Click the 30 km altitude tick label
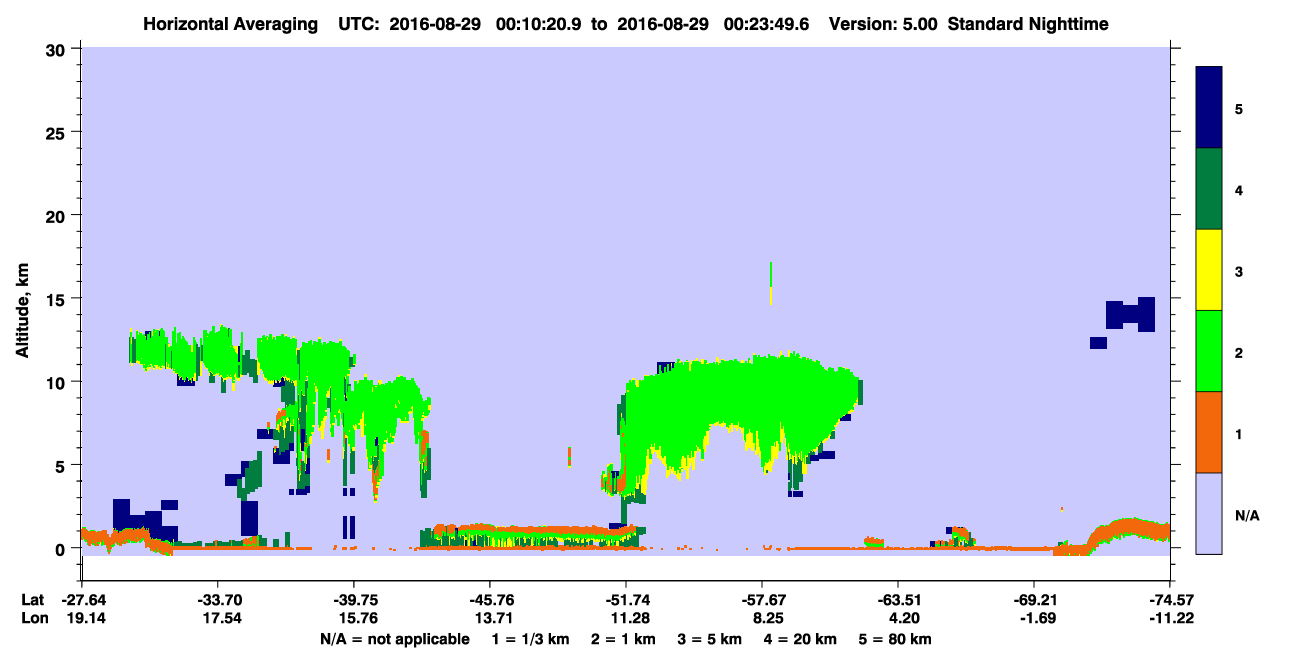This screenshot has width=1300, height=667. (57, 49)
